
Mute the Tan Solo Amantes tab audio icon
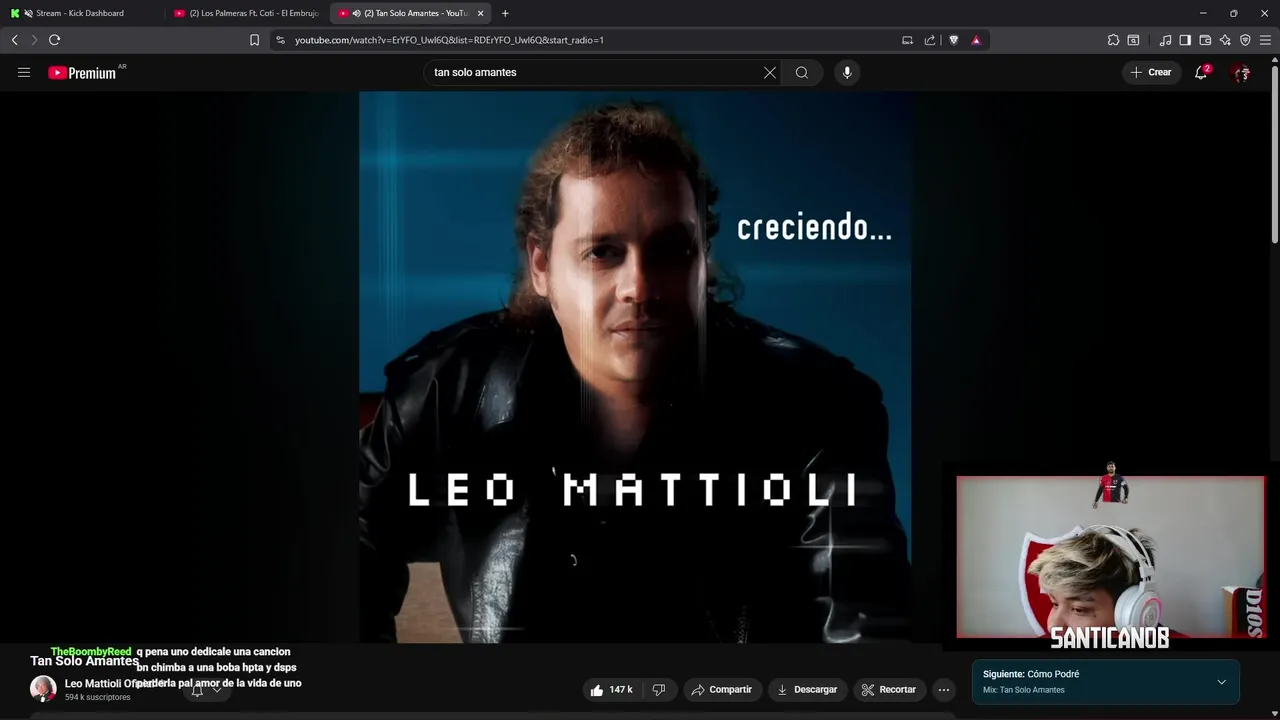(356, 13)
